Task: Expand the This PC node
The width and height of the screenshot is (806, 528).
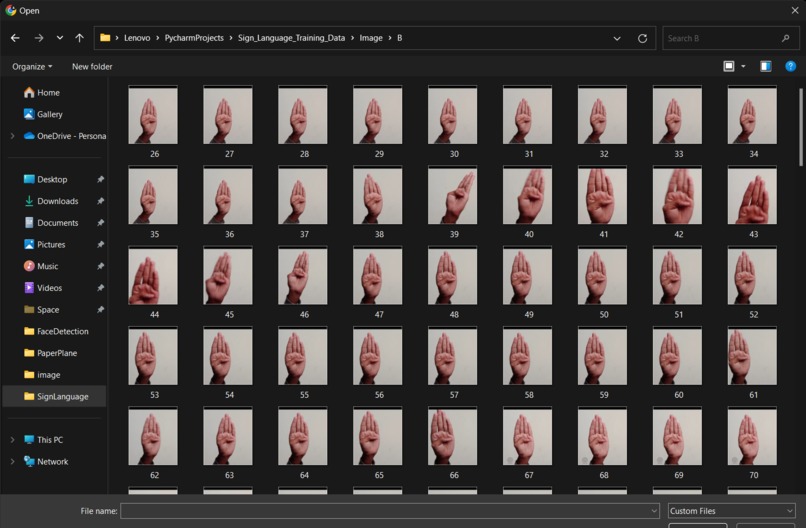Action: [x=12, y=440]
